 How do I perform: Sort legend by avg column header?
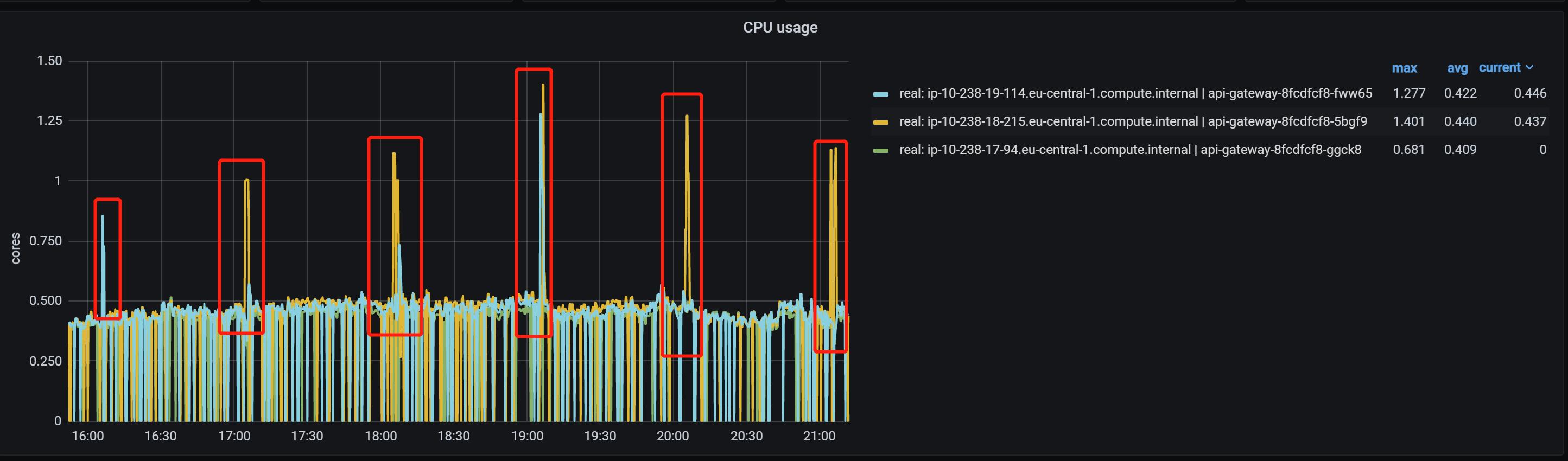[1457, 68]
